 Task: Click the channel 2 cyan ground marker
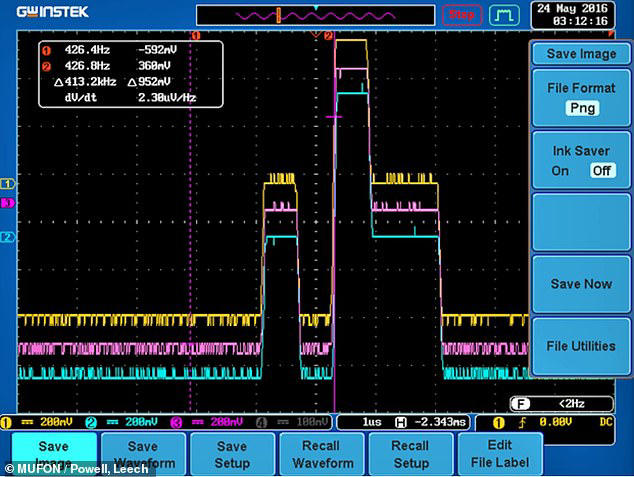click(7, 237)
